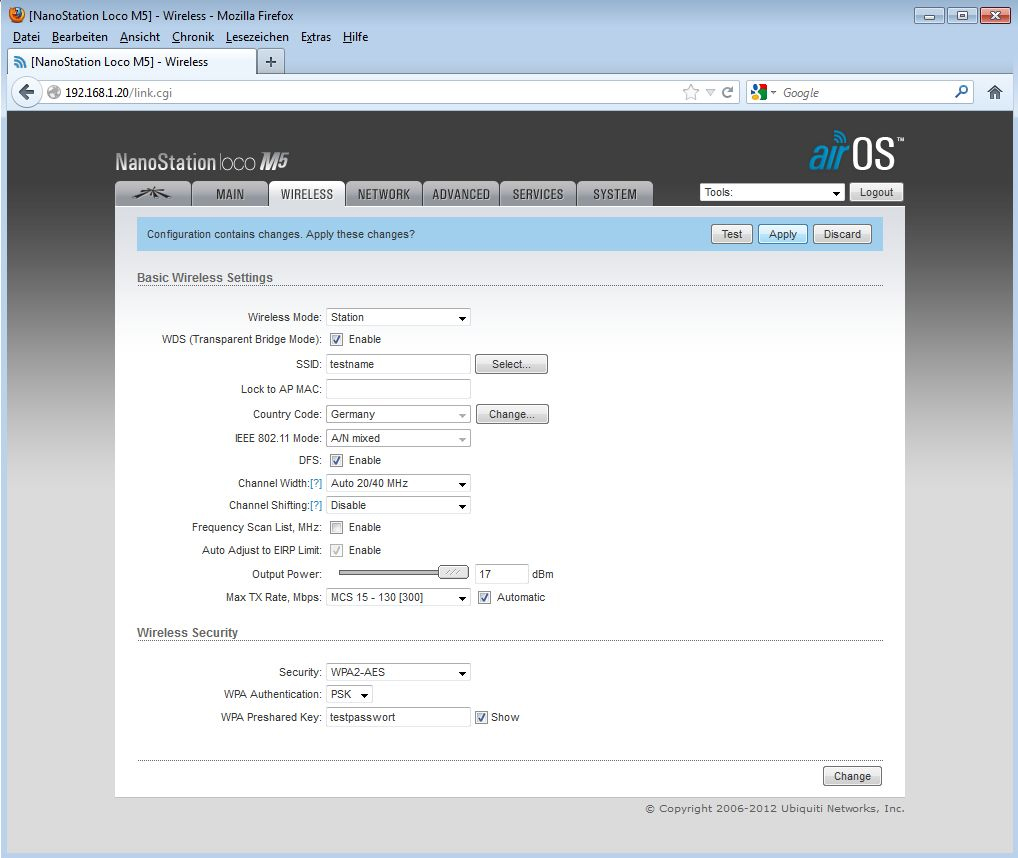
Task: Switch to the SYSTEM tab
Action: tap(615, 193)
